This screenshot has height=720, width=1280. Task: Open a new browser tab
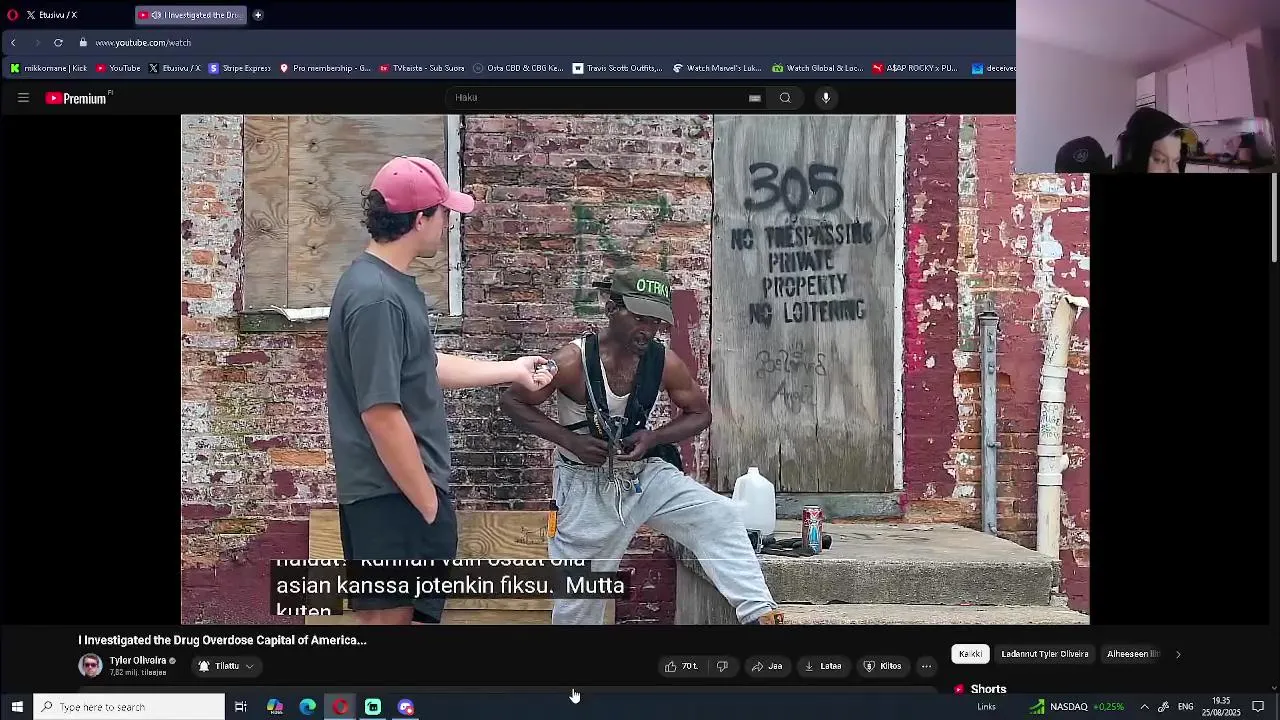[x=258, y=15]
